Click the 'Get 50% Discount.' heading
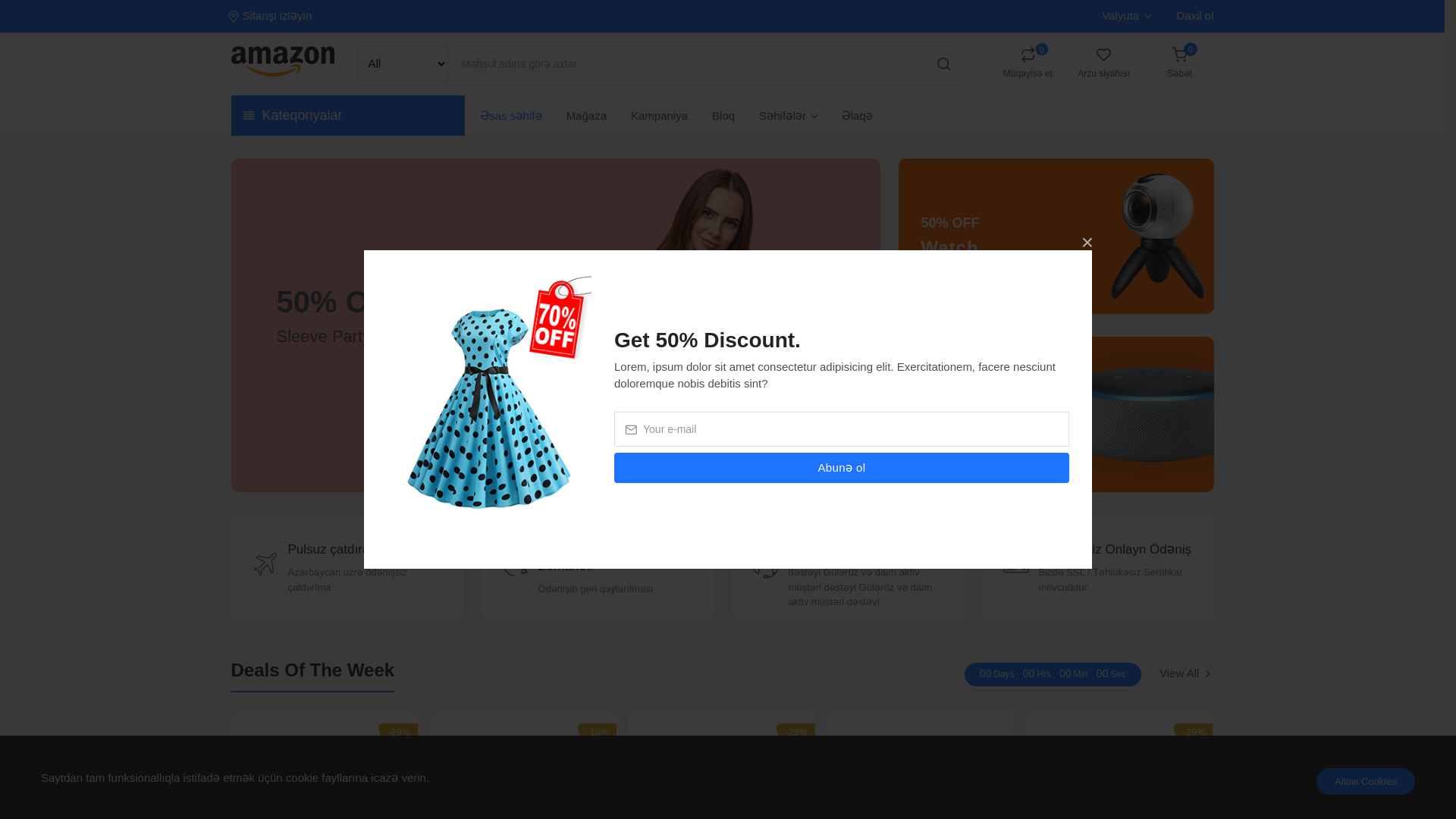The image size is (1456, 819). tap(708, 340)
